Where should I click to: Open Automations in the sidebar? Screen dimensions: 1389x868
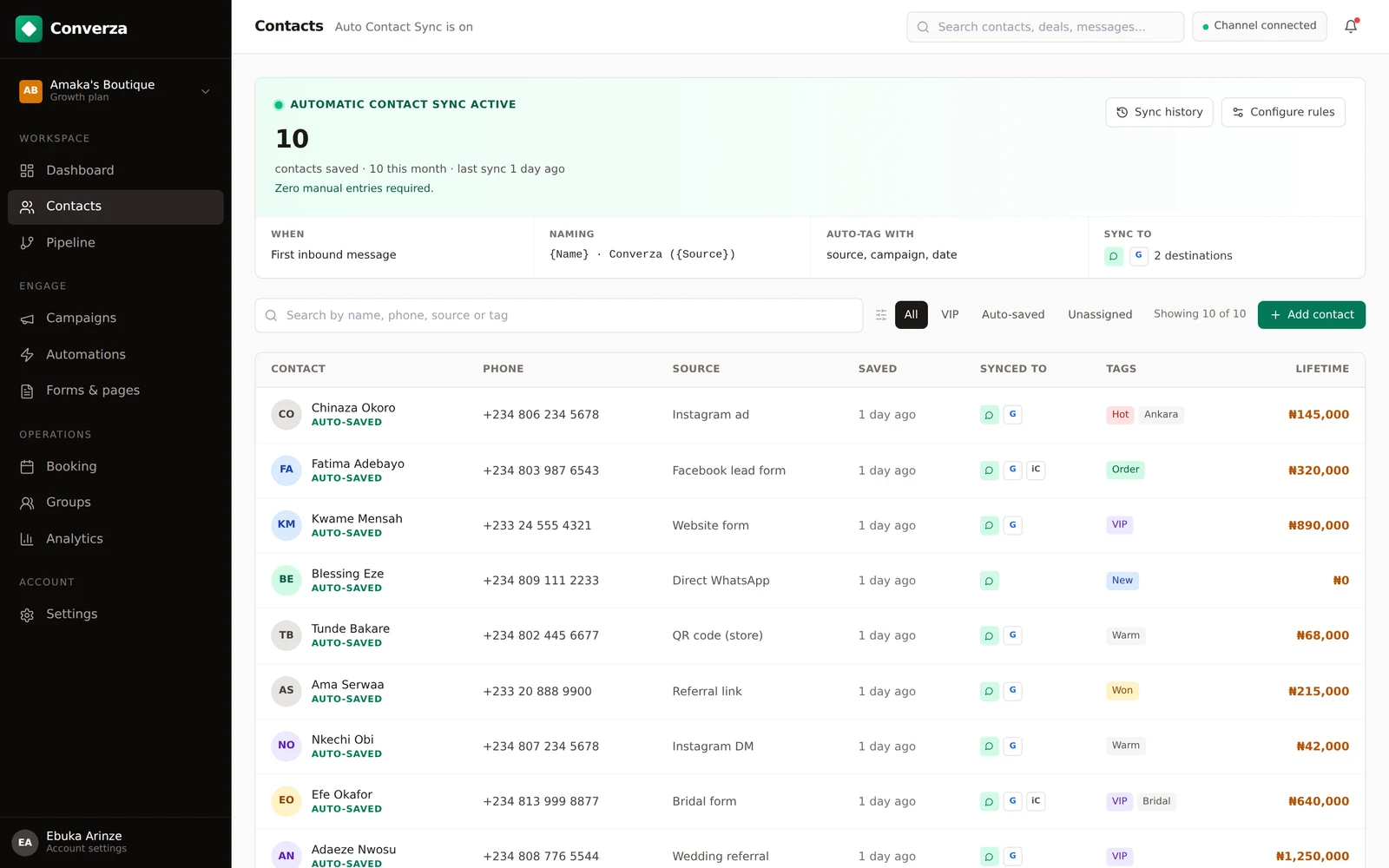tap(115, 354)
